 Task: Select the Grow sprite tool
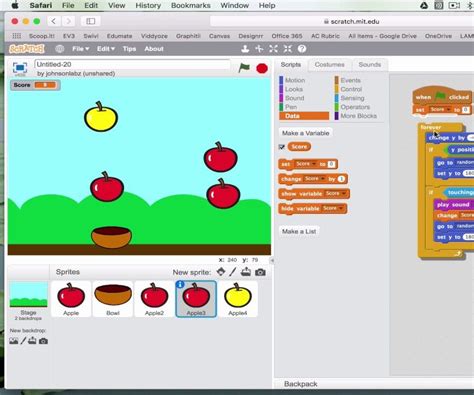(x=273, y=49)
